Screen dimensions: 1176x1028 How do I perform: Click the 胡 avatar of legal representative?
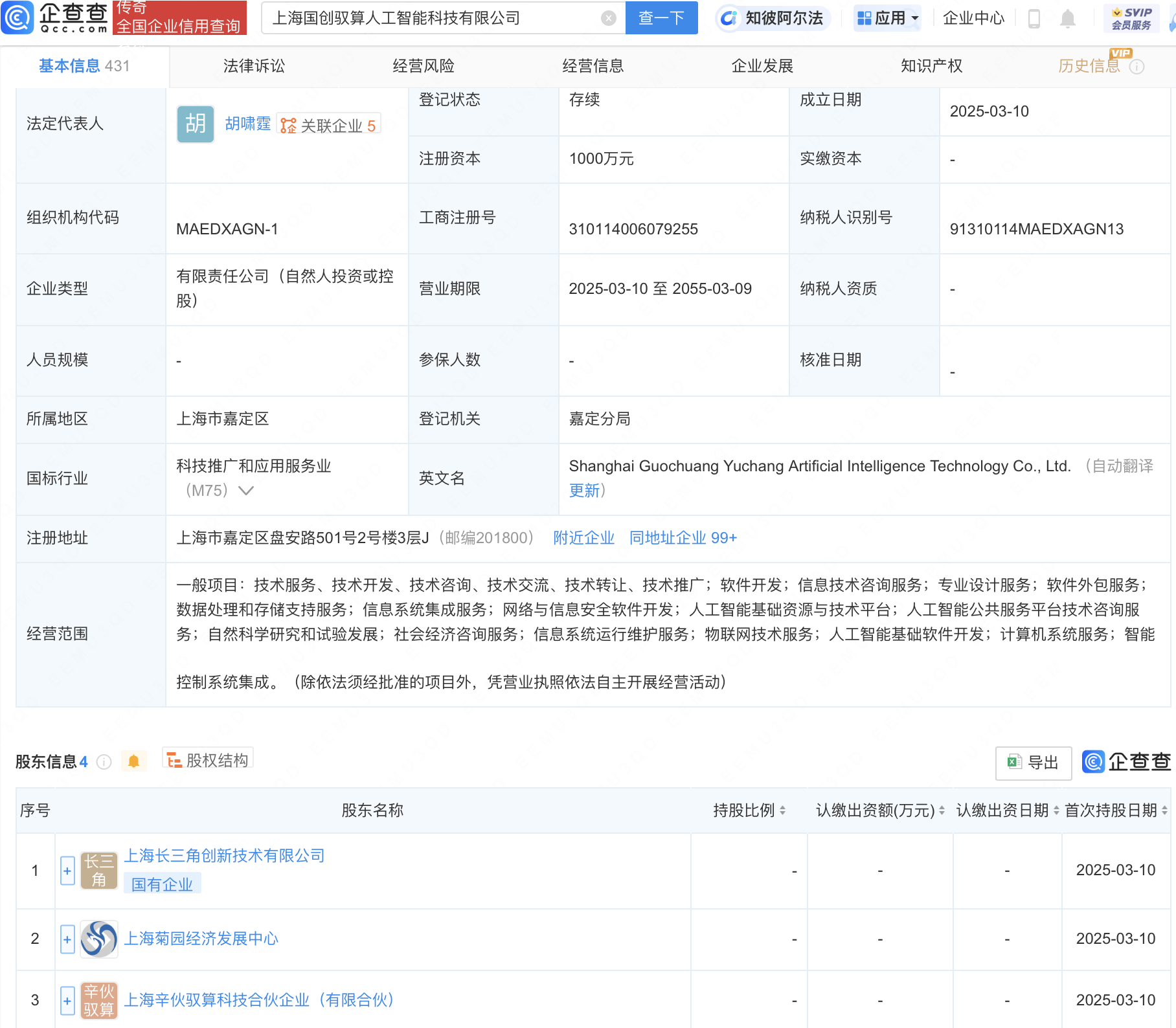tap(196, 124)
